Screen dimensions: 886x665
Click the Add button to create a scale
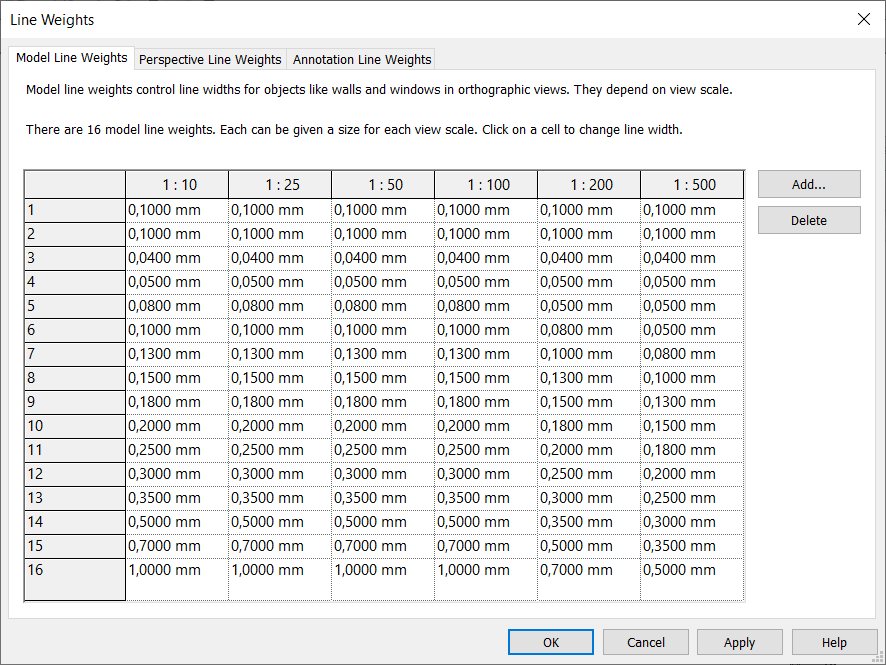click(808, 184)
